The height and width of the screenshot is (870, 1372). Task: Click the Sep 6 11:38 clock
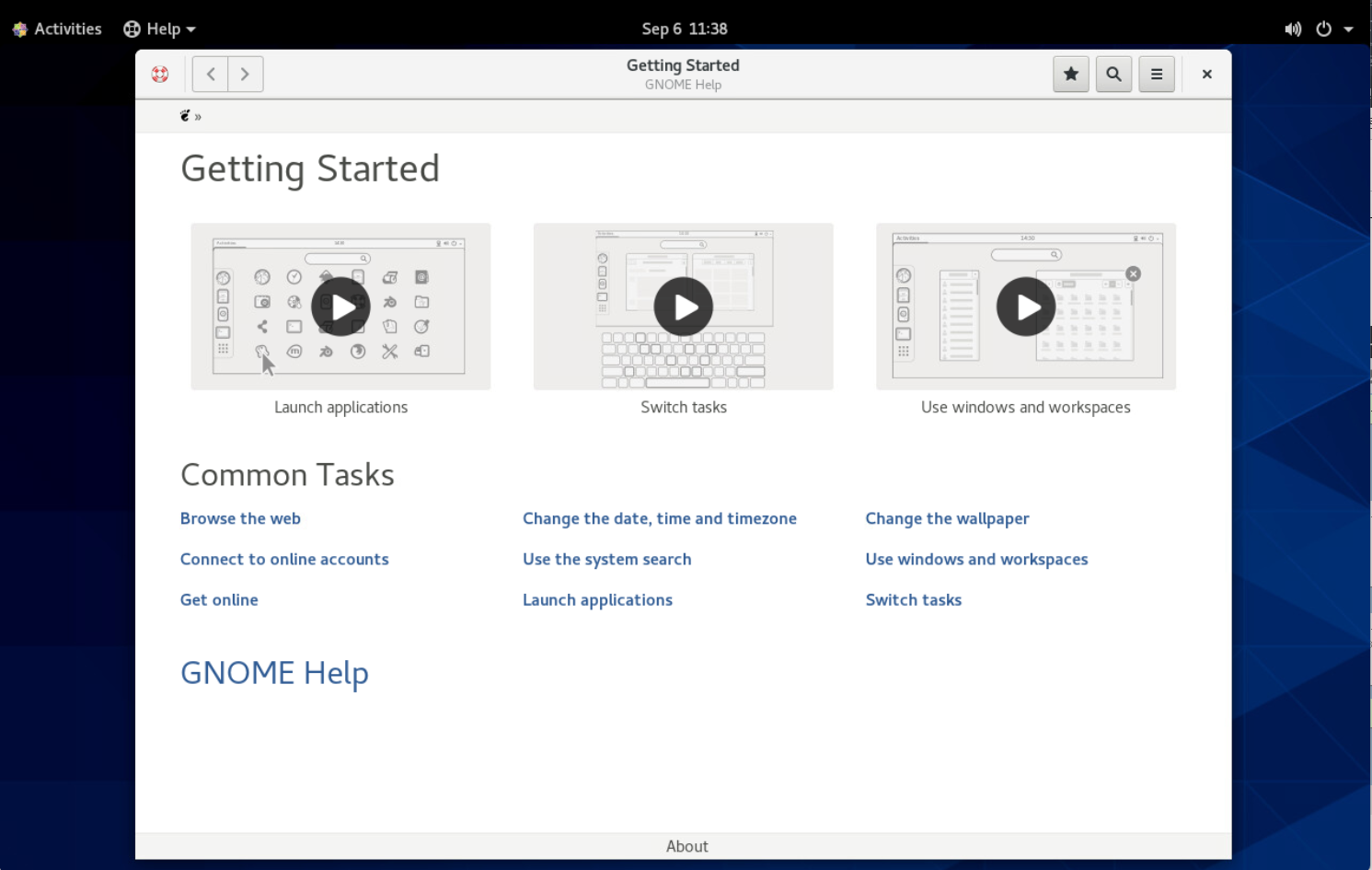tap(685, 29)
